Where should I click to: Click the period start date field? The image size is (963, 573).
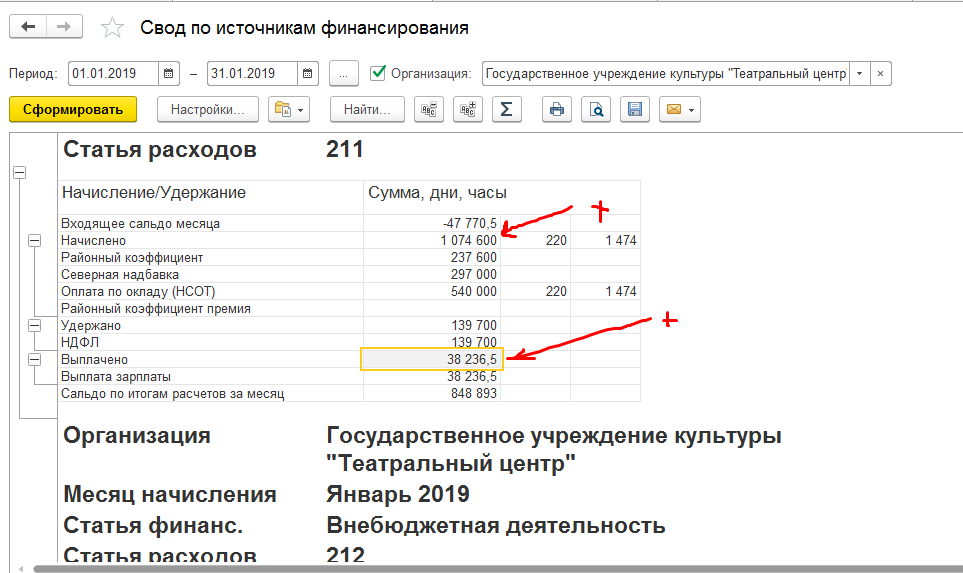click(112, 74)
